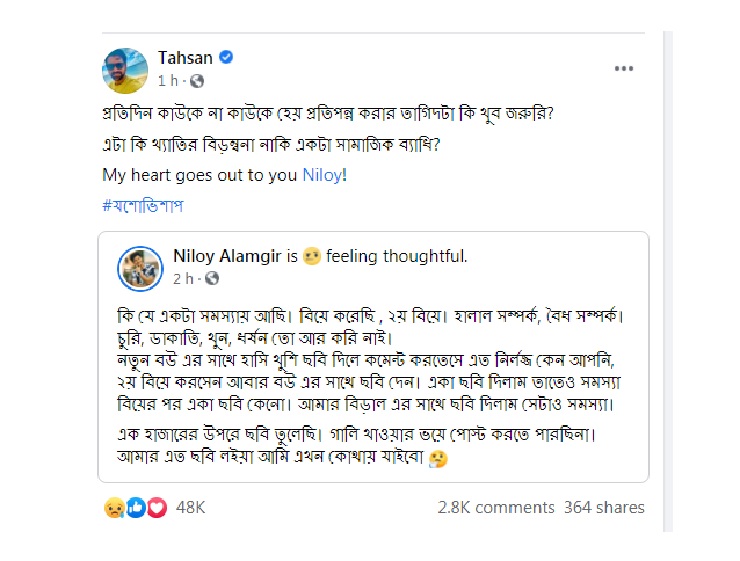
Task: Click Tahsan's profile picture
Action: 126,67
